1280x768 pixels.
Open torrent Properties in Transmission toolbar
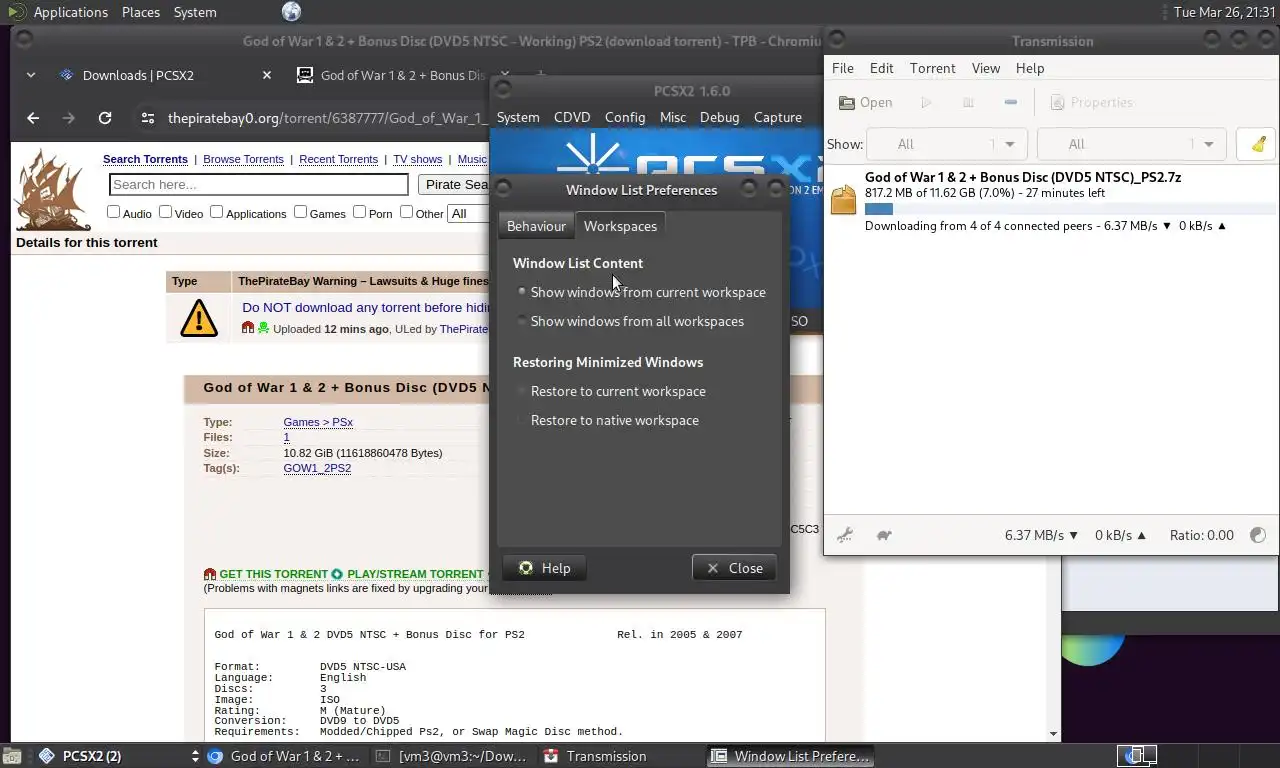click(1090, 102)
